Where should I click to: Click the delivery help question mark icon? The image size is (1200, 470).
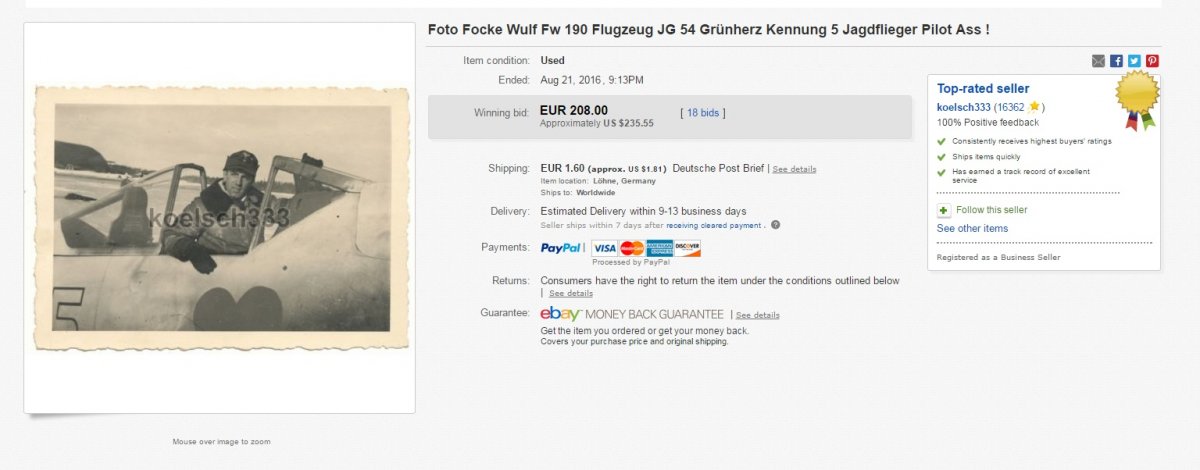click(x=775, y=225)
